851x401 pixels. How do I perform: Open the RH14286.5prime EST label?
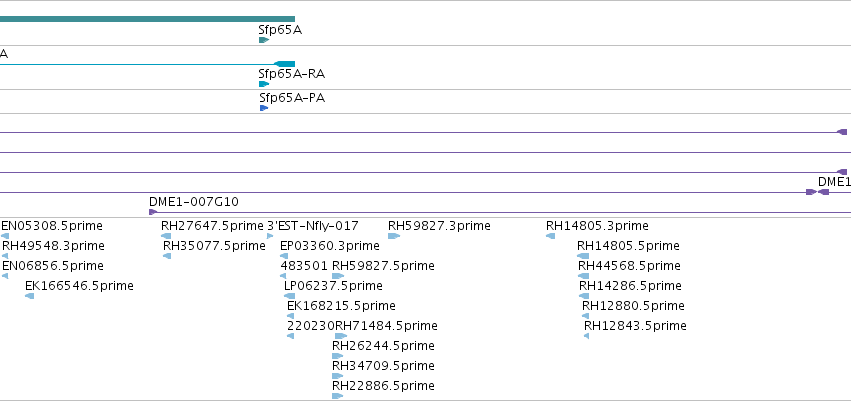pyautogui.click(x=630, y=285)
